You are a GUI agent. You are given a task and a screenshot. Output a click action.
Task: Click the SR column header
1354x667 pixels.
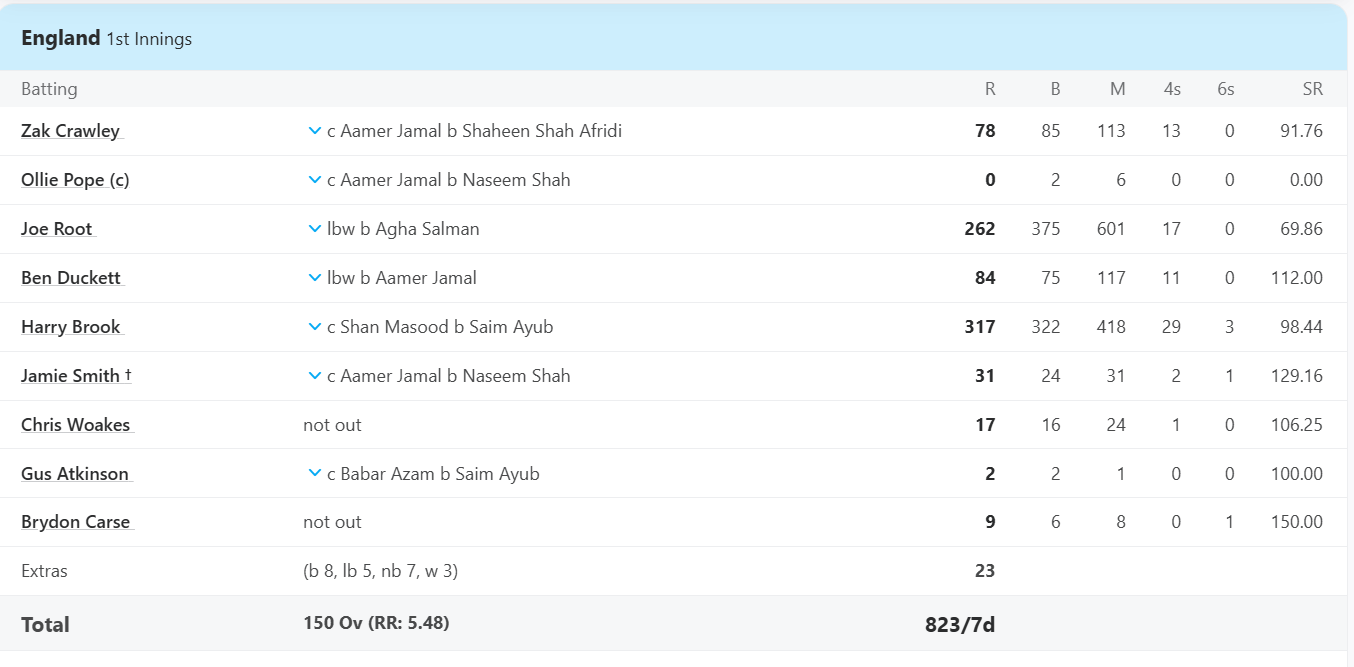(1312, 89)
